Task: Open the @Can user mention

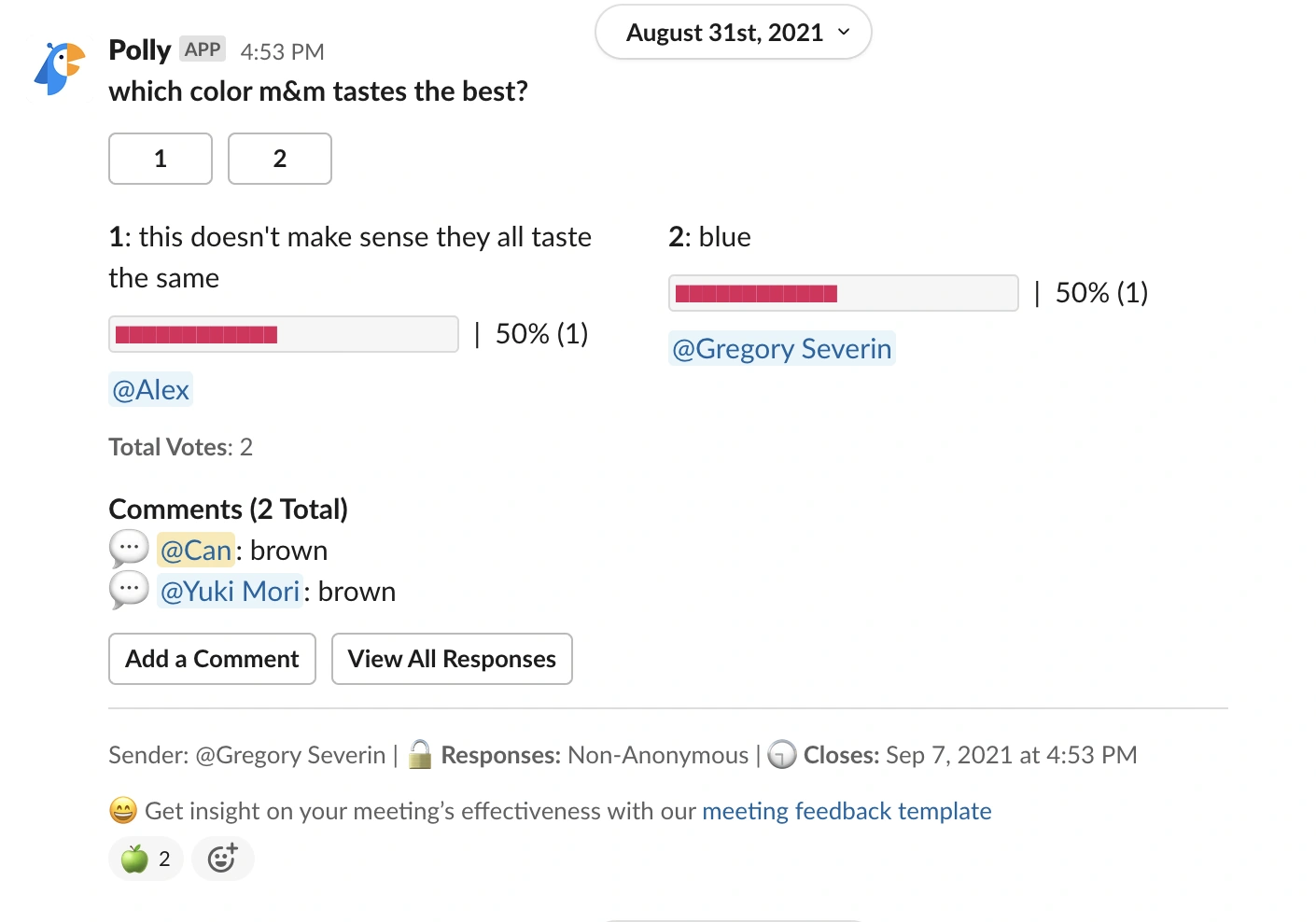Action: click(196, 551)
